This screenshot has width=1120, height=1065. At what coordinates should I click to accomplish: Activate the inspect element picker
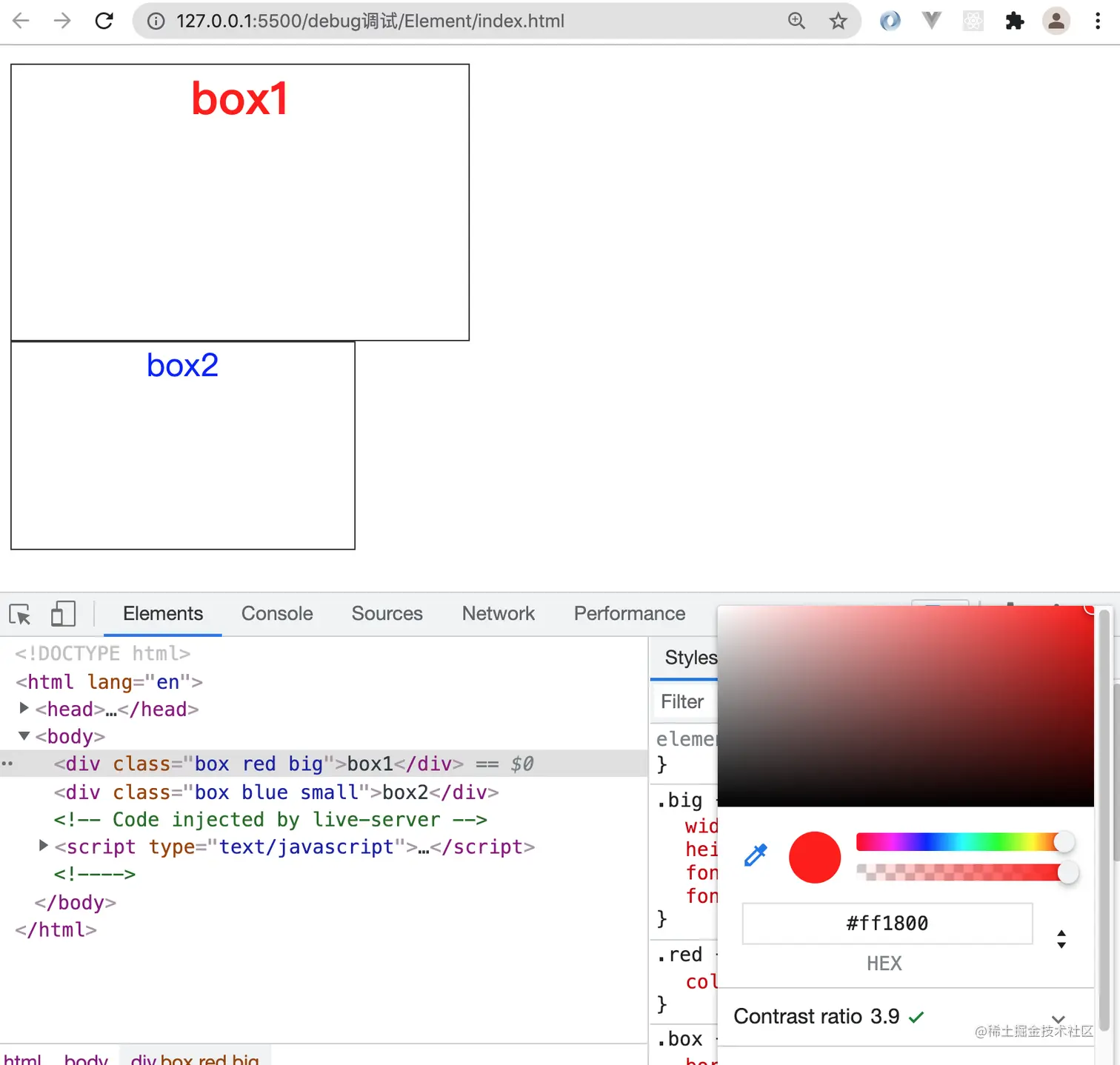[20, 614]
